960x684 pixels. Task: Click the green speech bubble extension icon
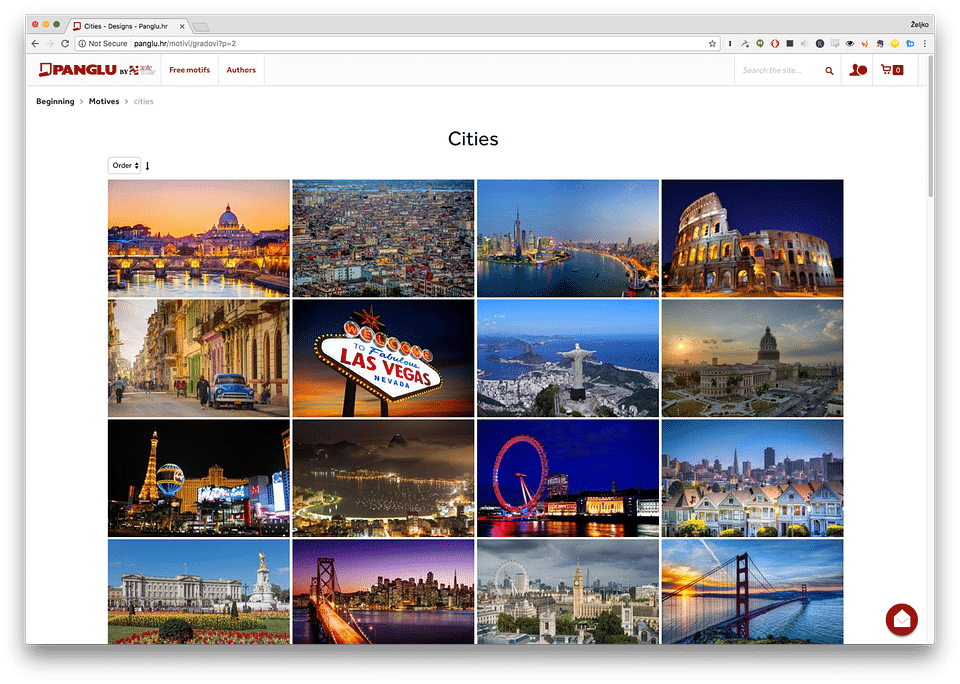(x=760, y=43)
